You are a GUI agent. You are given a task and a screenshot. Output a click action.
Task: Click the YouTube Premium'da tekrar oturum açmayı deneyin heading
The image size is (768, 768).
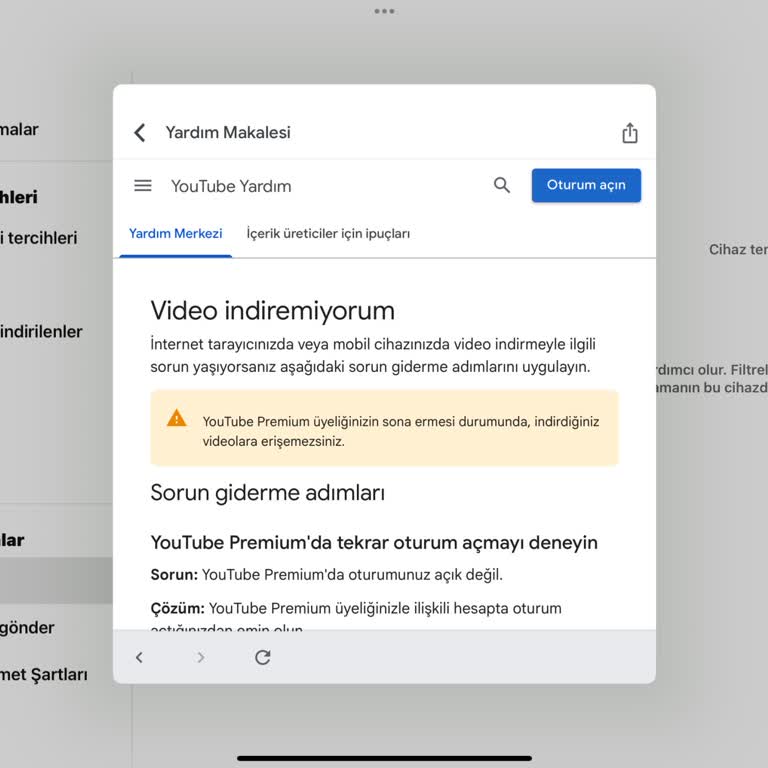point(374,543)
